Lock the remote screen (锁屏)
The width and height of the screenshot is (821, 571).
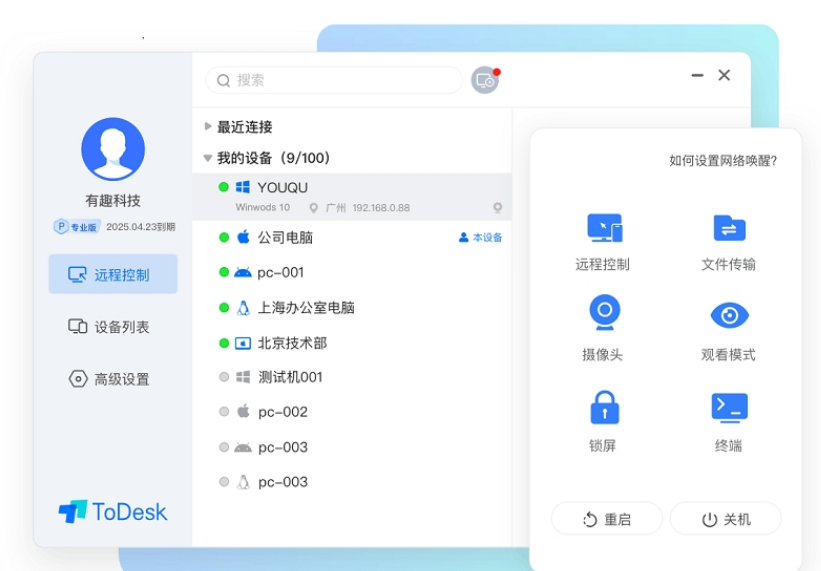pyautogui.click(x=604, y=407)
